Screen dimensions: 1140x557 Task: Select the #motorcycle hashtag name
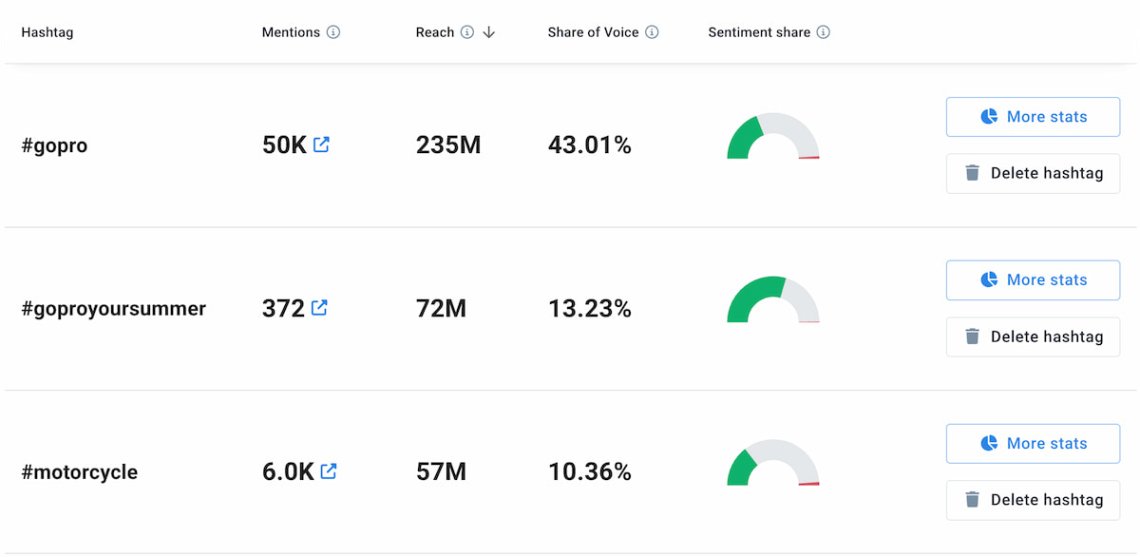[x=79, y=473]
